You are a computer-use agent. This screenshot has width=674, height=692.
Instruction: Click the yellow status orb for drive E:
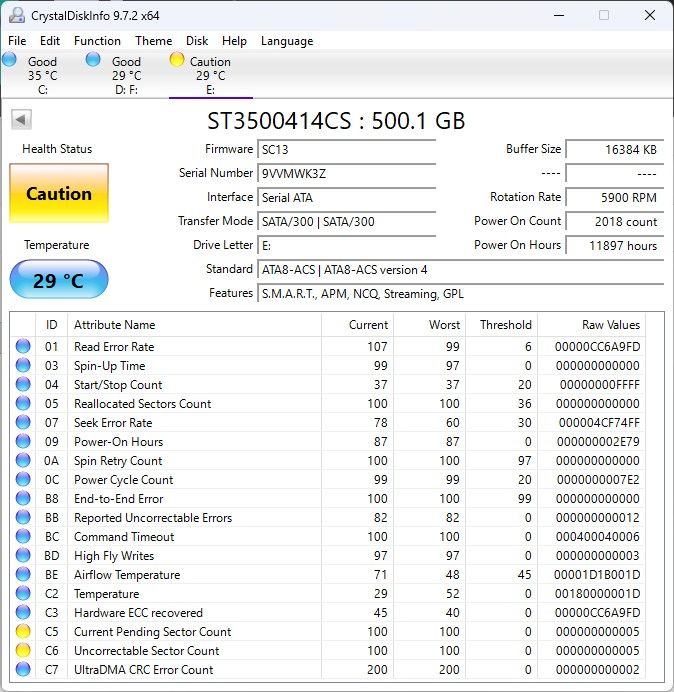pos(177,60)
